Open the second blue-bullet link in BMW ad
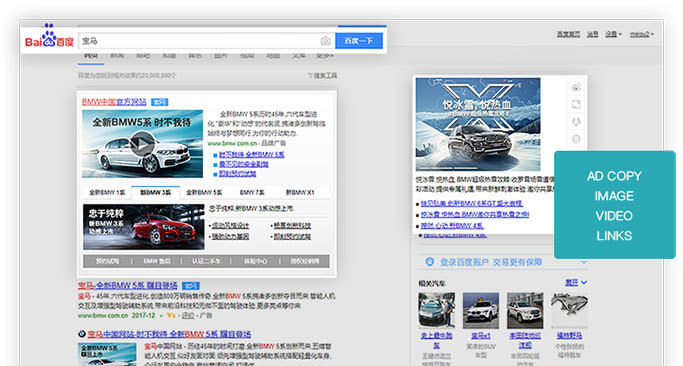 click(243, 164)
